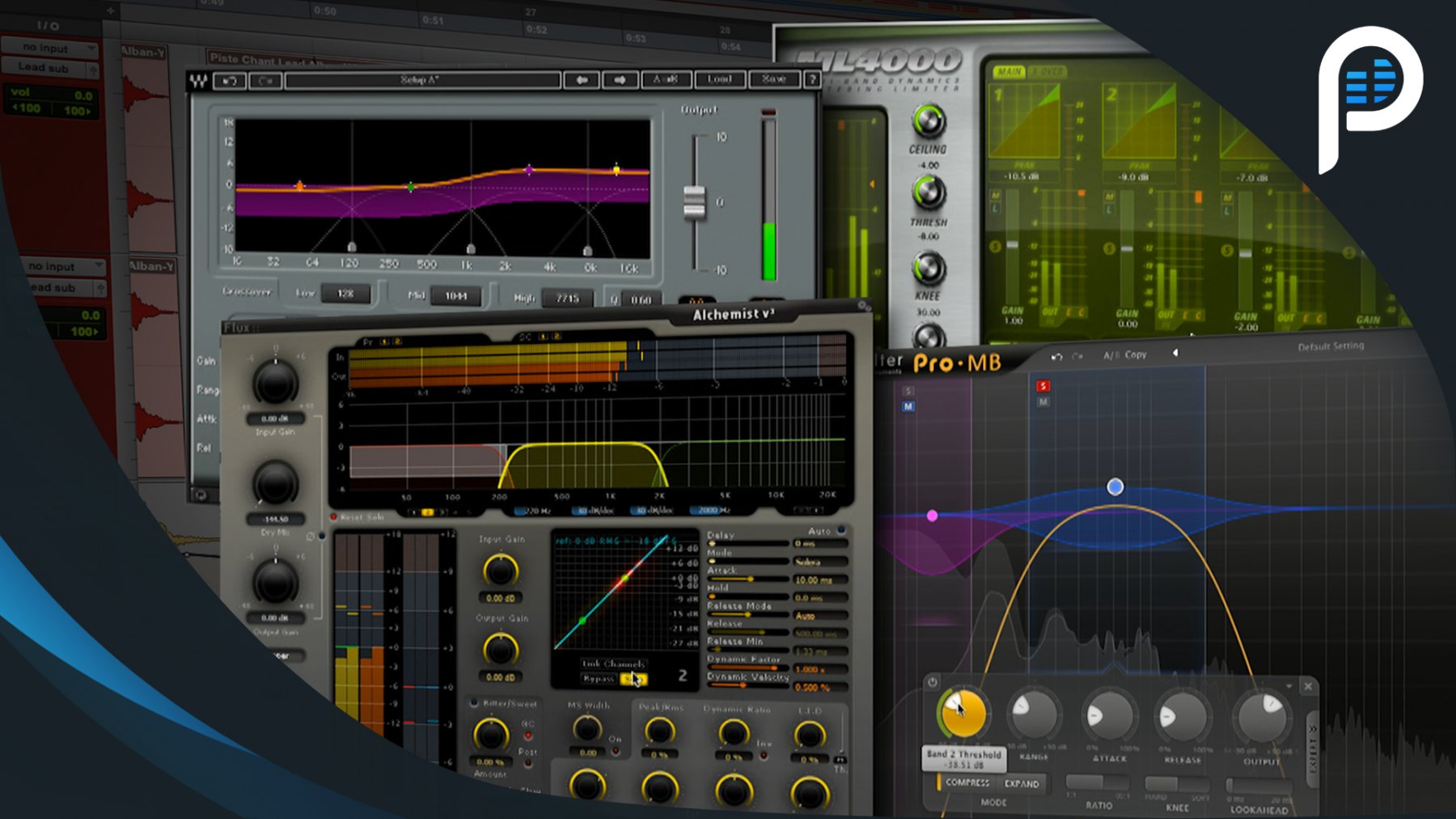Click the ML4000 Knee knob
This screenshot has width=1456, height=819.
coord(929,268)
